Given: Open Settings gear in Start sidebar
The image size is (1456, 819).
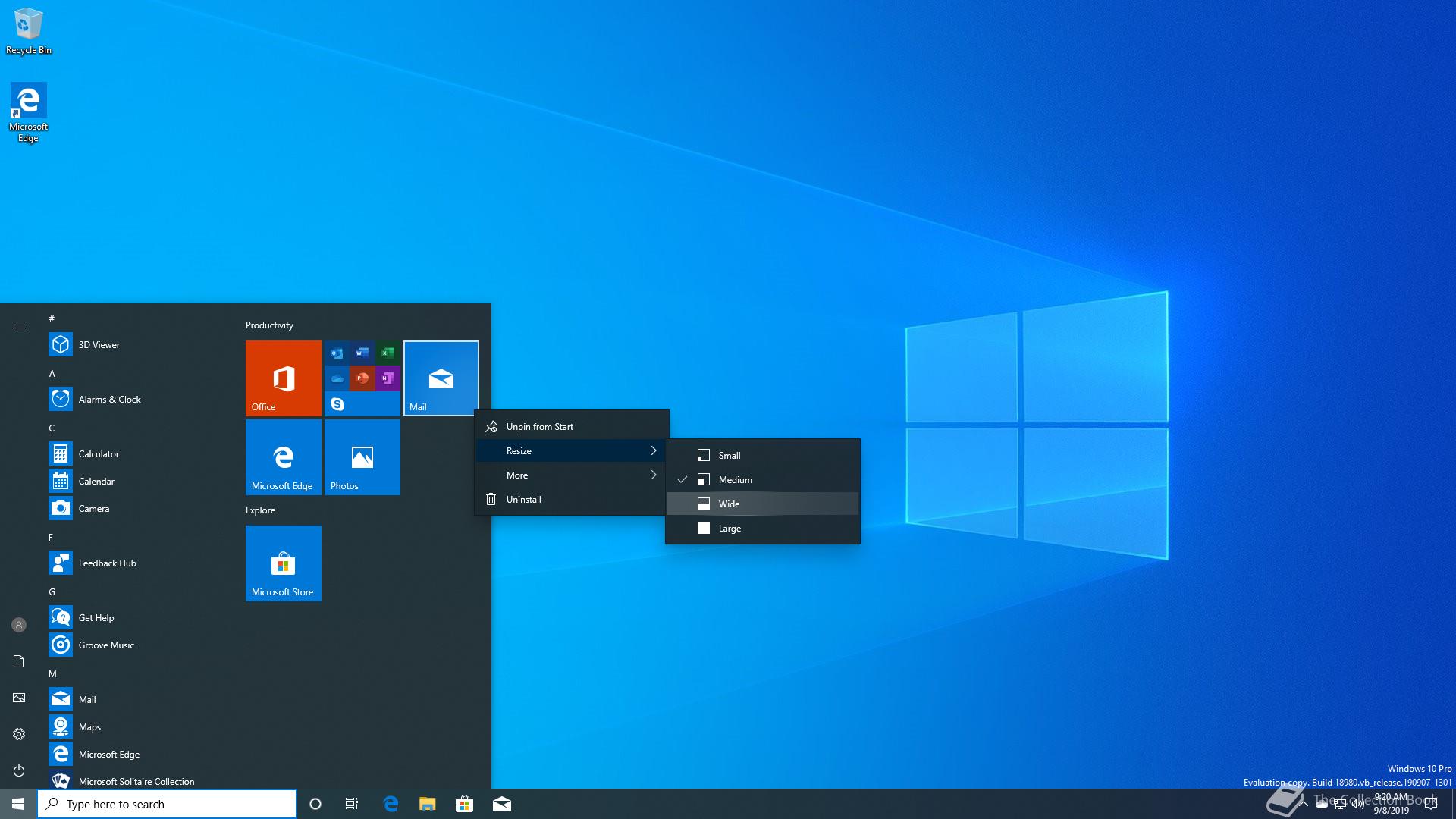Looking at the screenshot, I should point(19,734).
